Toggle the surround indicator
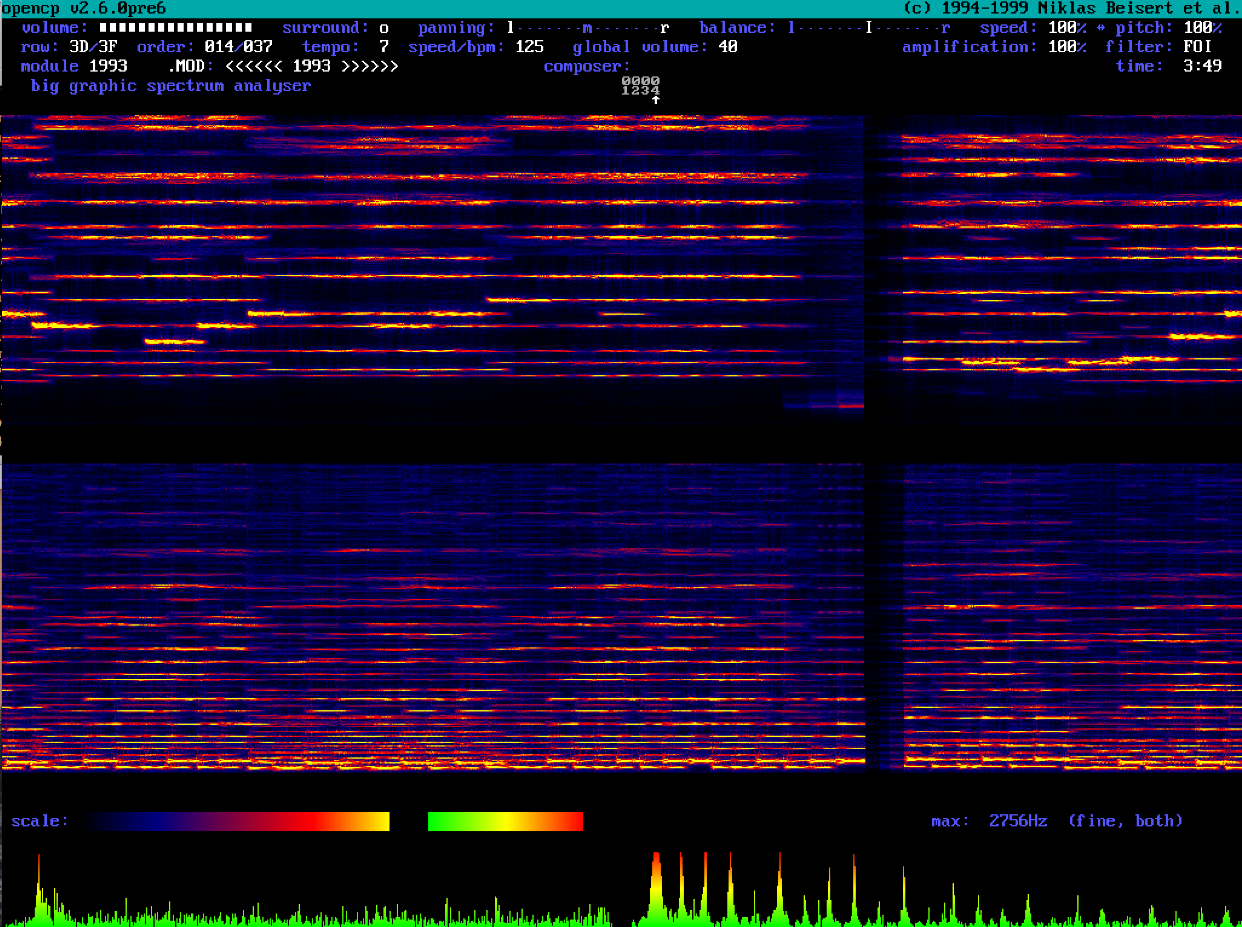Image resolution: width=1242 pixels, height=927 pixels. [x=384, y=28]
